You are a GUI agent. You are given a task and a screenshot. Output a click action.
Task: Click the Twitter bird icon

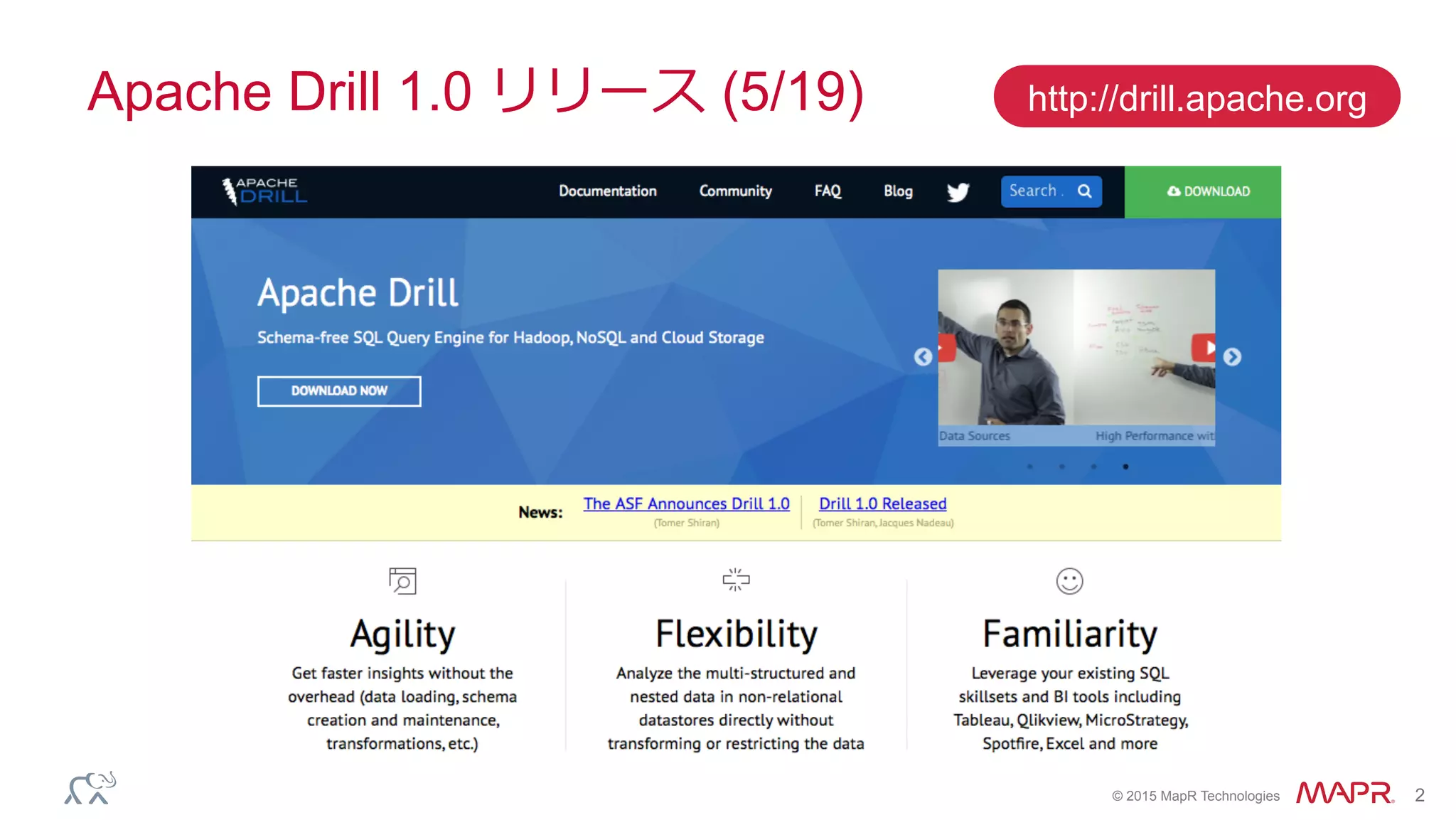(x=958, y=192)
